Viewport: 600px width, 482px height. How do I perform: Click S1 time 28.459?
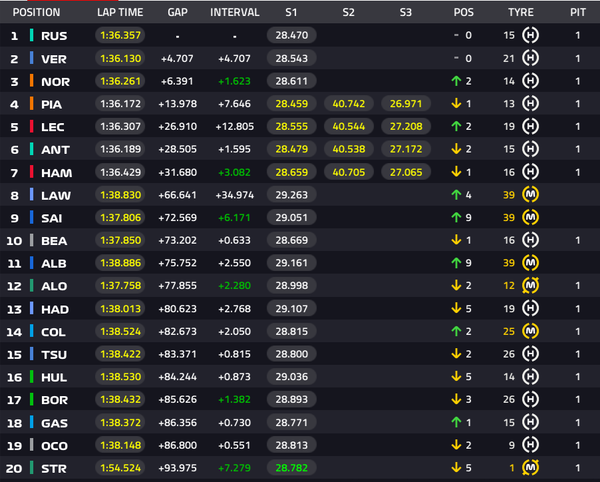click(x=292, y=103)
